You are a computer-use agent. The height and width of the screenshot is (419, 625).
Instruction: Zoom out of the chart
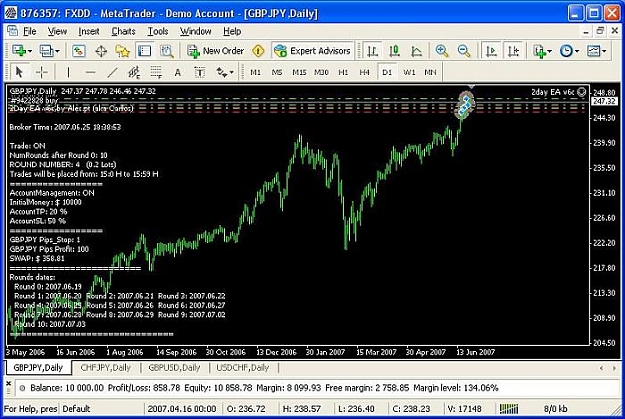[464, 51]
